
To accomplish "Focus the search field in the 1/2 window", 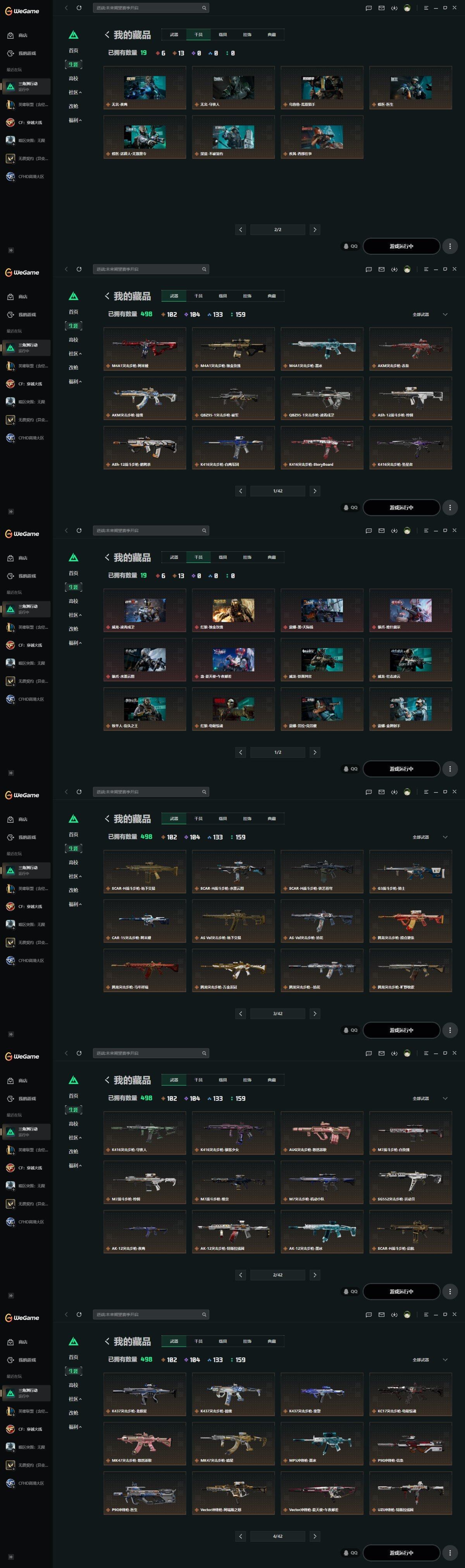I will (150, 530).
